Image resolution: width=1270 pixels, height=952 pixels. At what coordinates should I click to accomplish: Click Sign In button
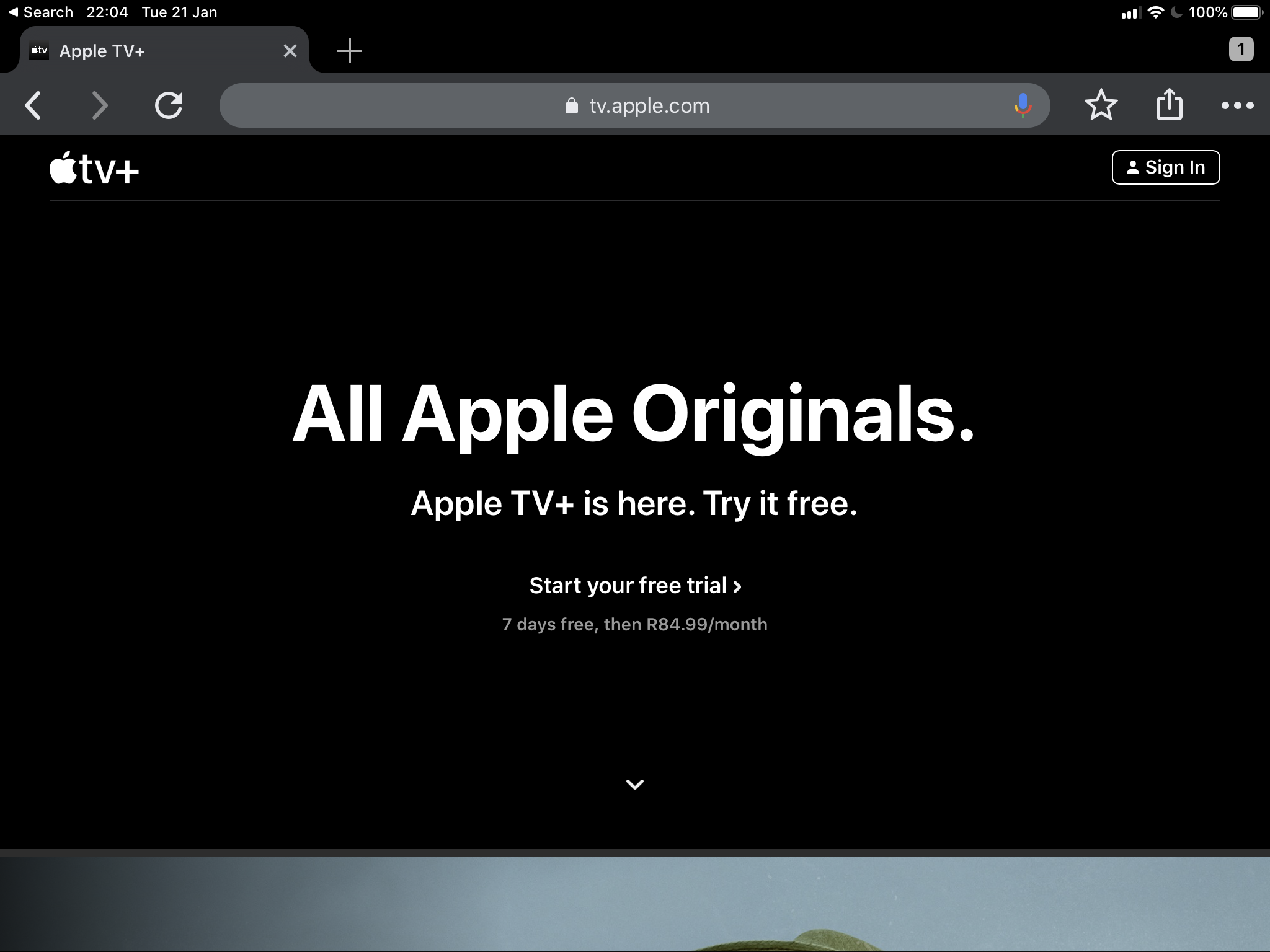pyautogui.click(x=1166, y=167)
